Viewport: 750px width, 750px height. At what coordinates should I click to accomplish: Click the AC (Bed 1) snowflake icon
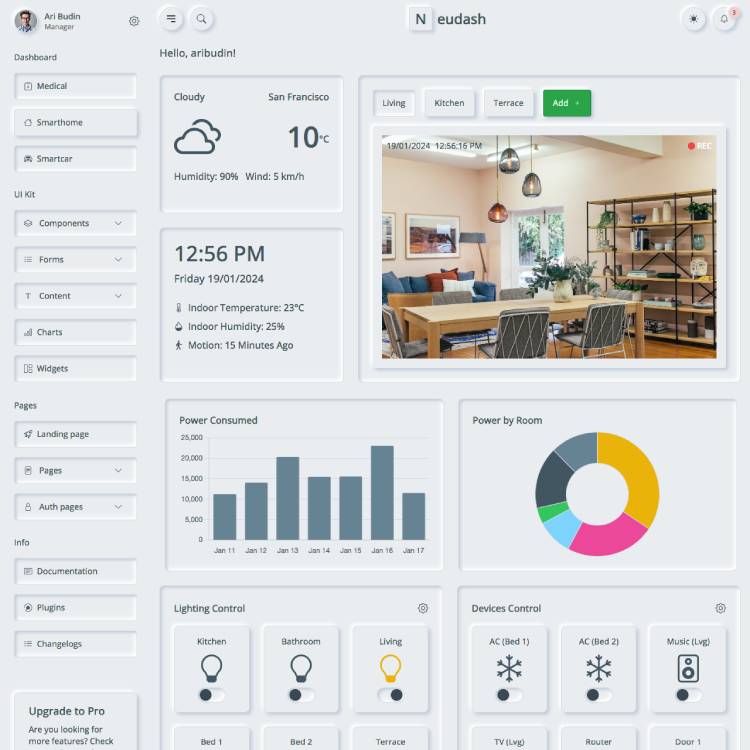[509, 668]
